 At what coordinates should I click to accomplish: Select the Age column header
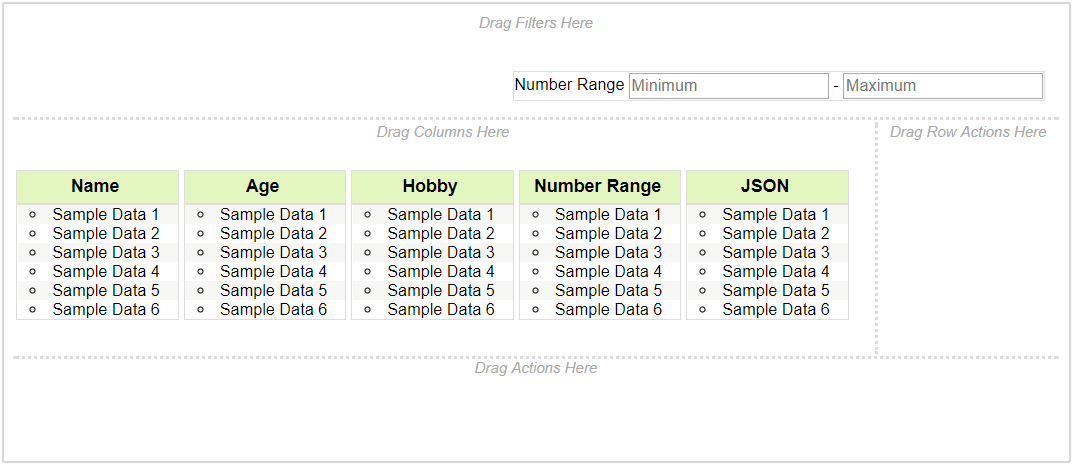263,186
